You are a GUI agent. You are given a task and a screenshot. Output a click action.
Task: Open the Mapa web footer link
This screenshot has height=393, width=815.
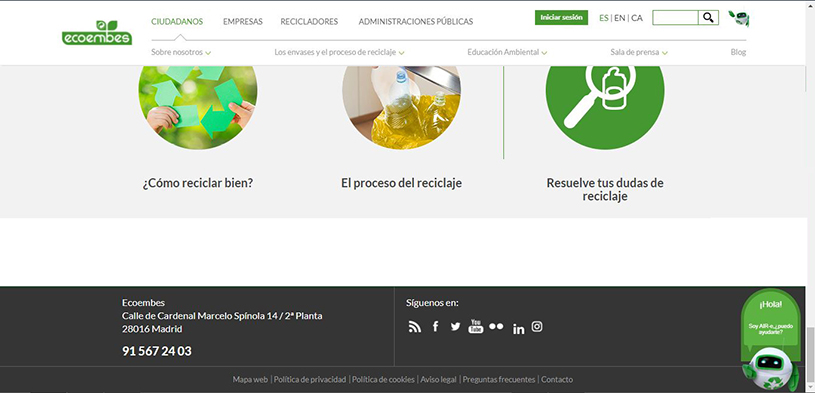[x=250, y=379]
